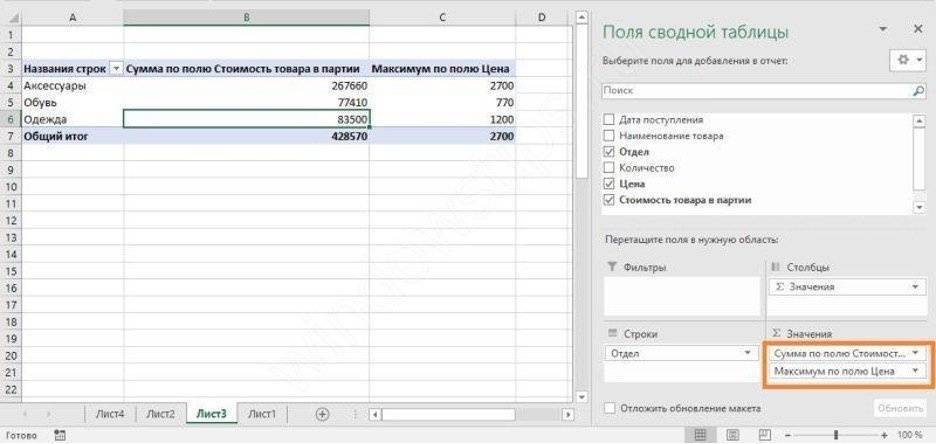Open the pivot field list tools gear menu

pos(907,60)
